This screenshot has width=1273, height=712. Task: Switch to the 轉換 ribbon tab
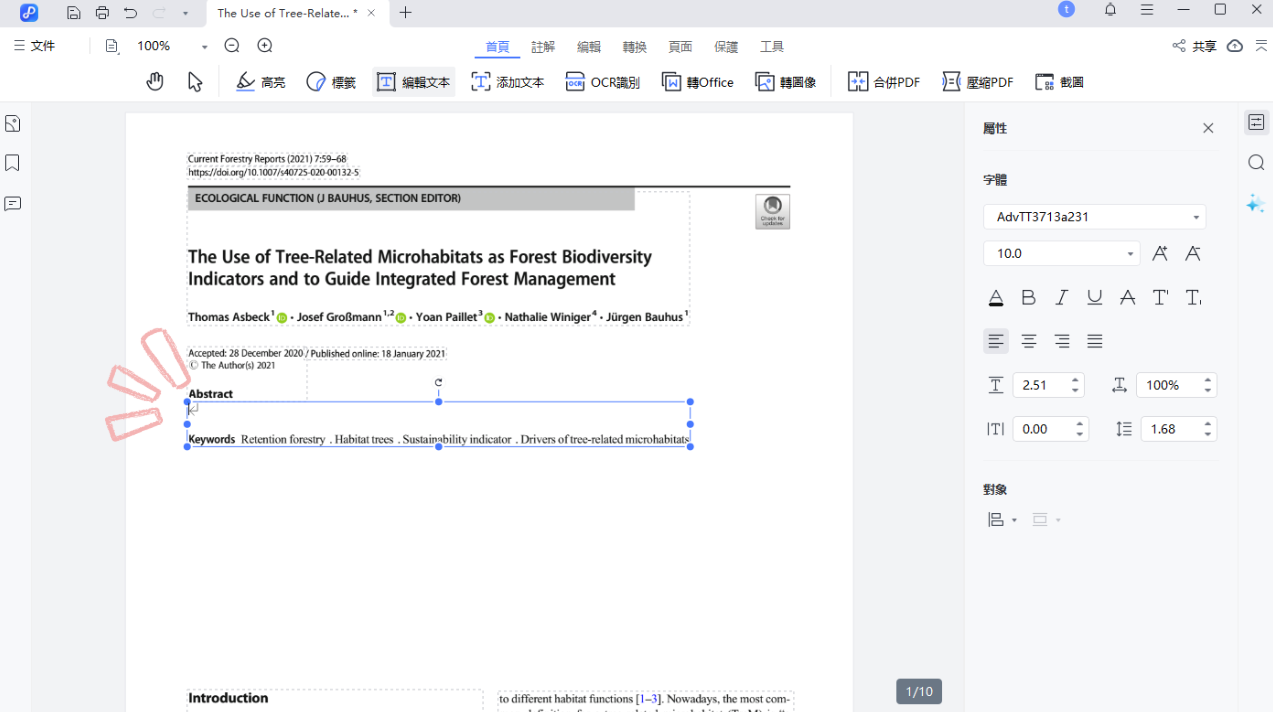pos(634,46)
